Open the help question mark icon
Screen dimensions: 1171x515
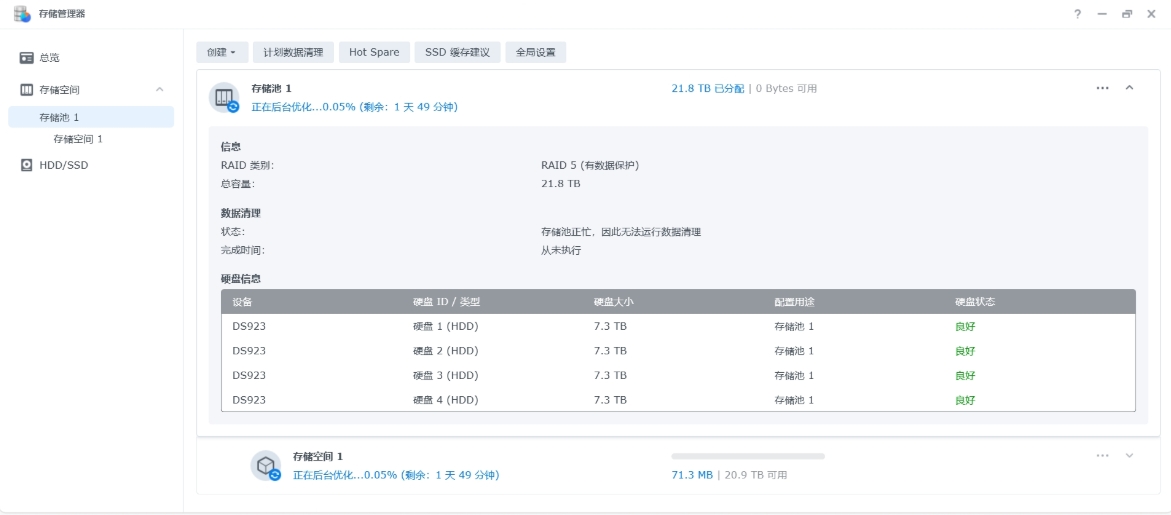[1078, 14]
